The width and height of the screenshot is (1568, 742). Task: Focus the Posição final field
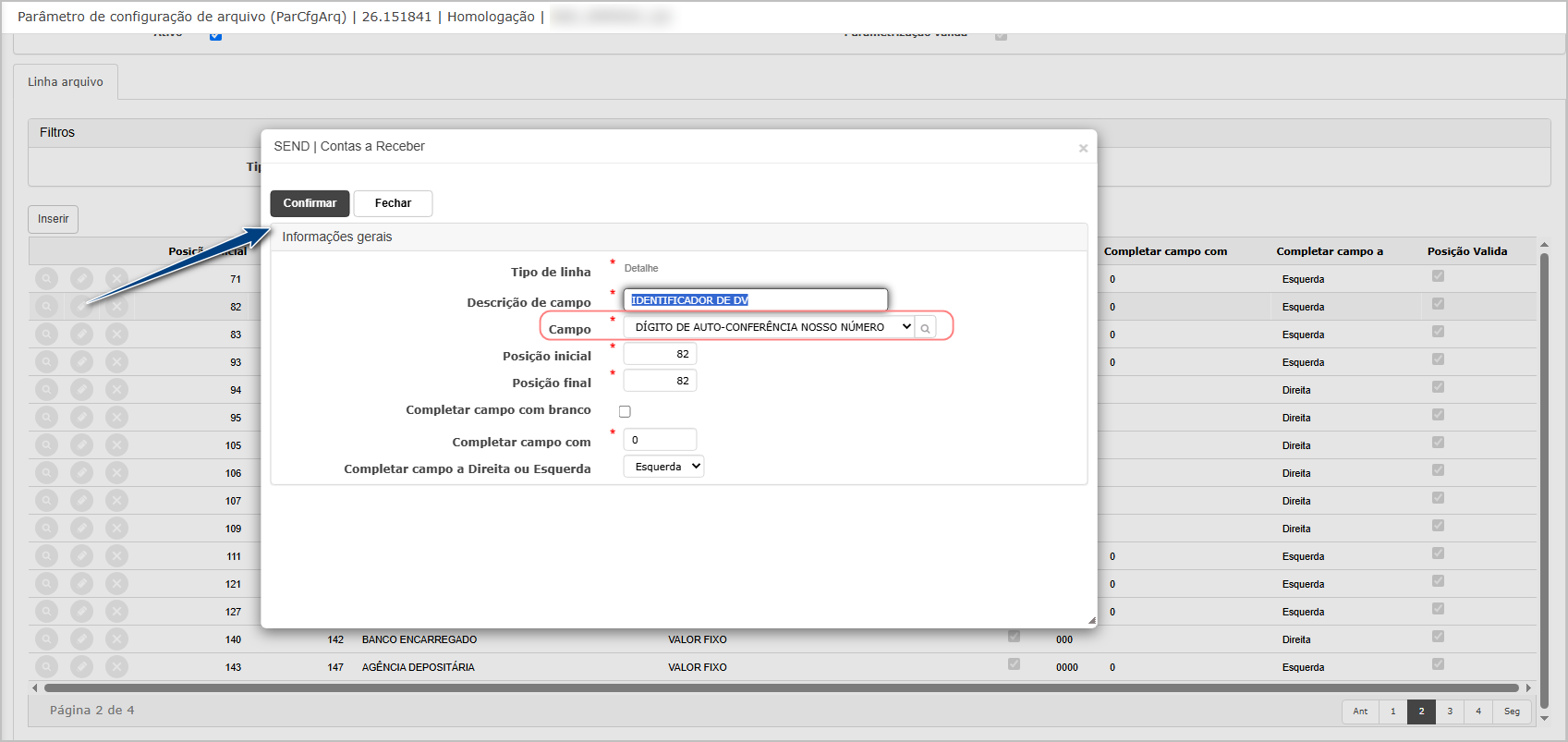coord(660,381)
